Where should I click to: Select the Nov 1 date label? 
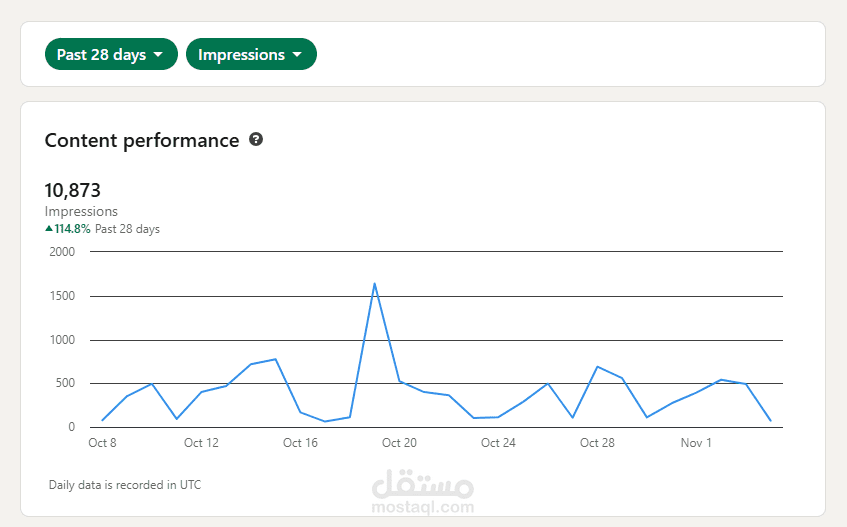696,443
